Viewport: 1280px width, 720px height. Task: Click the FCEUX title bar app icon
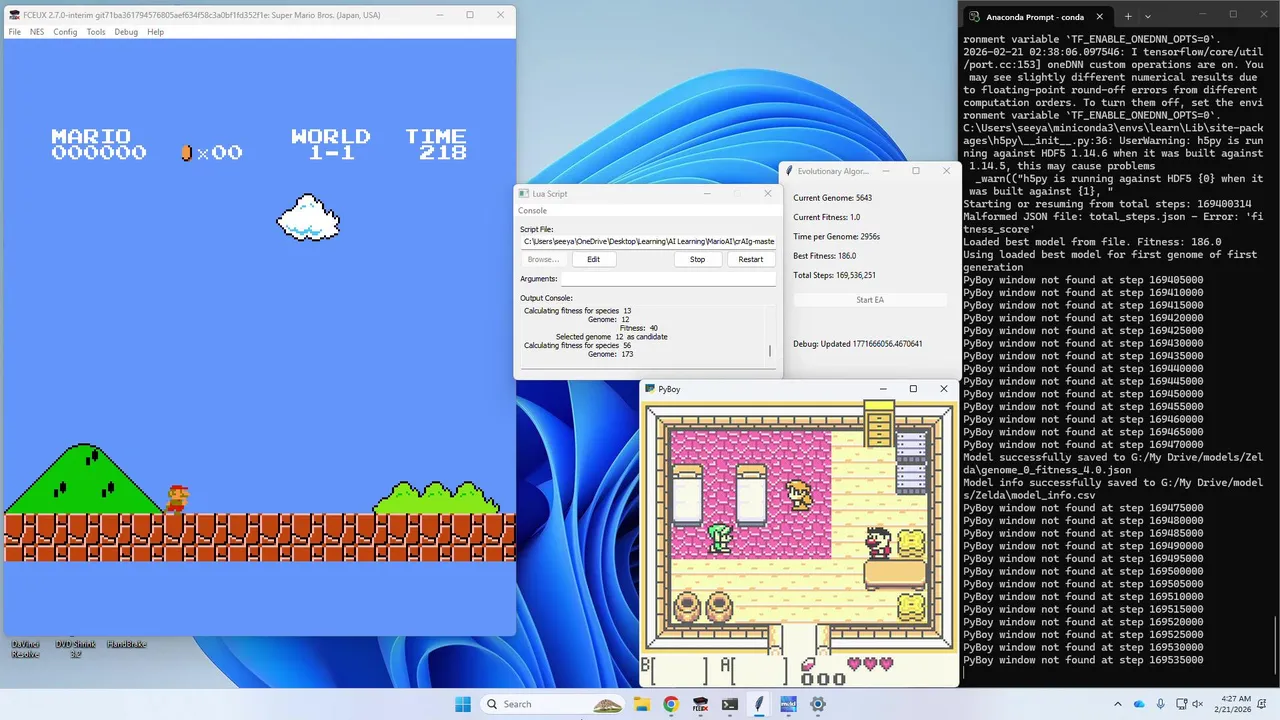pyautogui.click(x=14, y=15)
